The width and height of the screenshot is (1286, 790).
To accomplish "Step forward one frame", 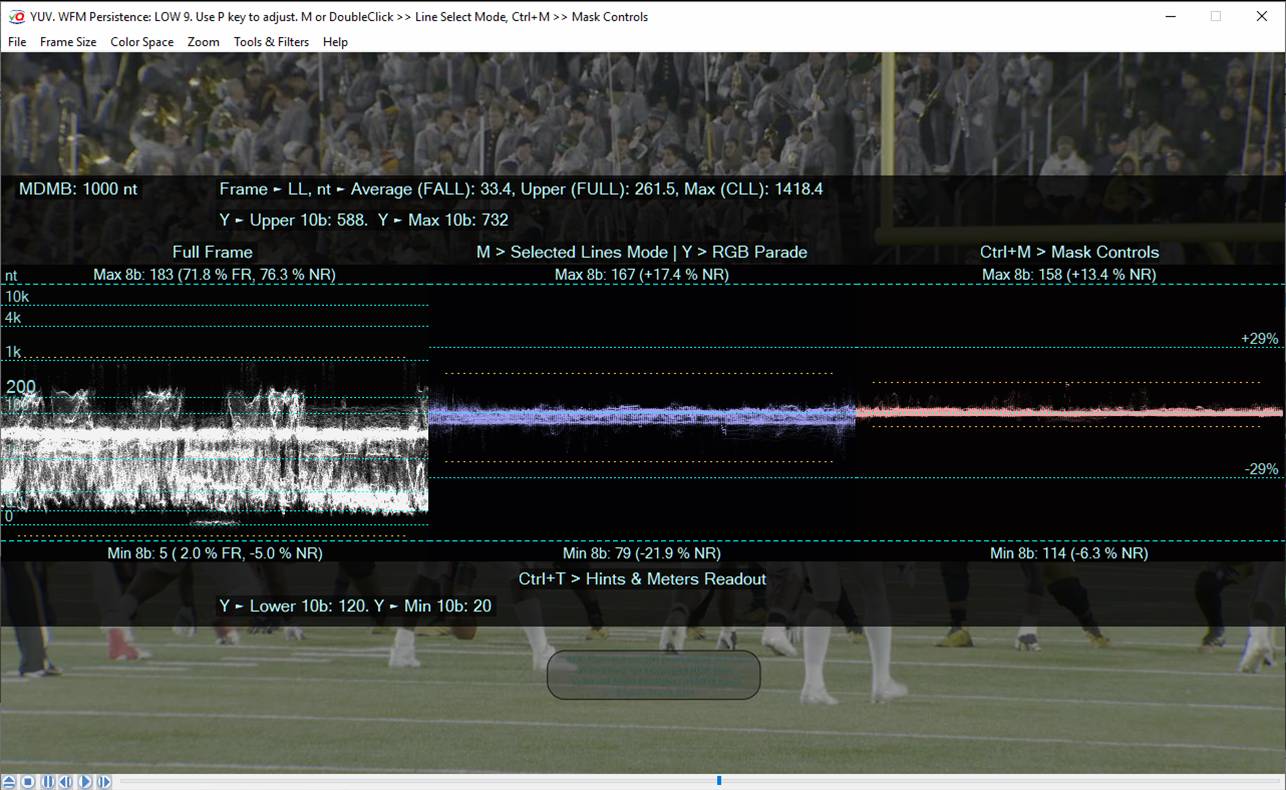I will tap(103, 782).
